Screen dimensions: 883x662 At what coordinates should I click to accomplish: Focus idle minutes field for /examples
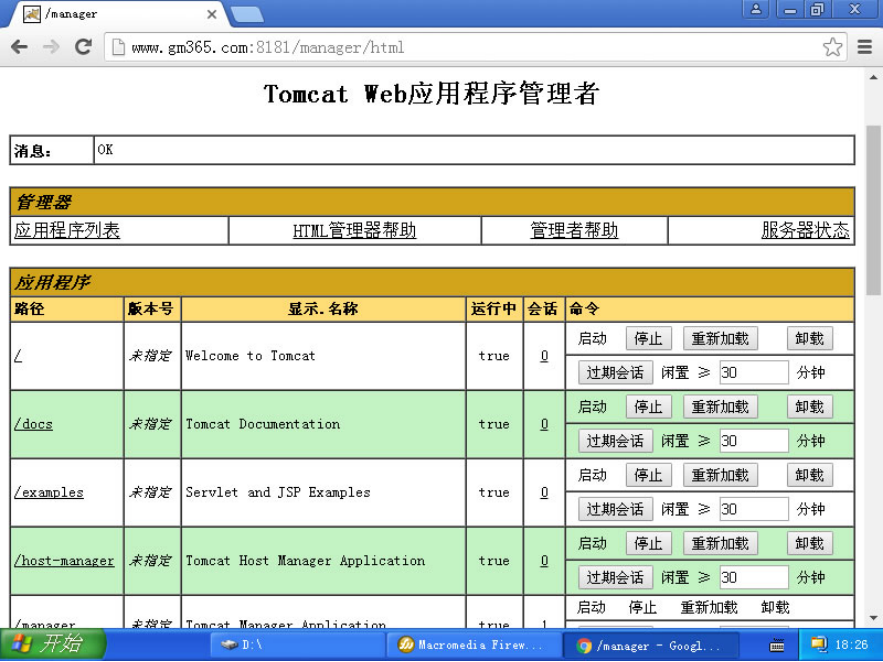753,509
